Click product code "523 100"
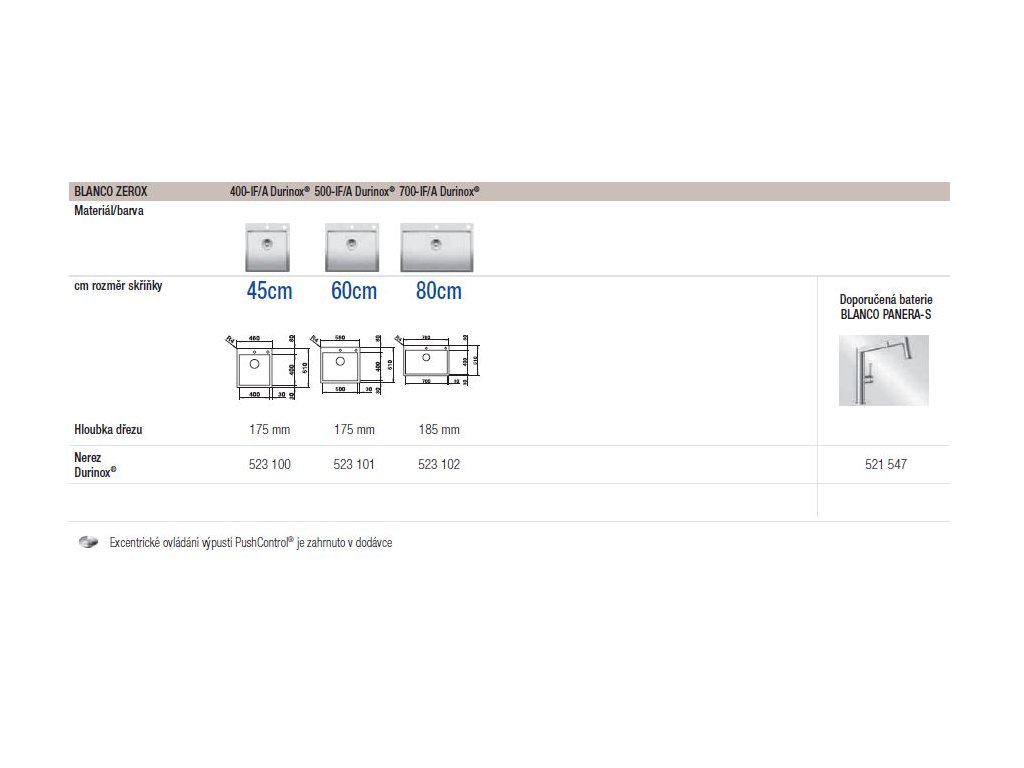1024x768 pixels. [x=270, y=464]
